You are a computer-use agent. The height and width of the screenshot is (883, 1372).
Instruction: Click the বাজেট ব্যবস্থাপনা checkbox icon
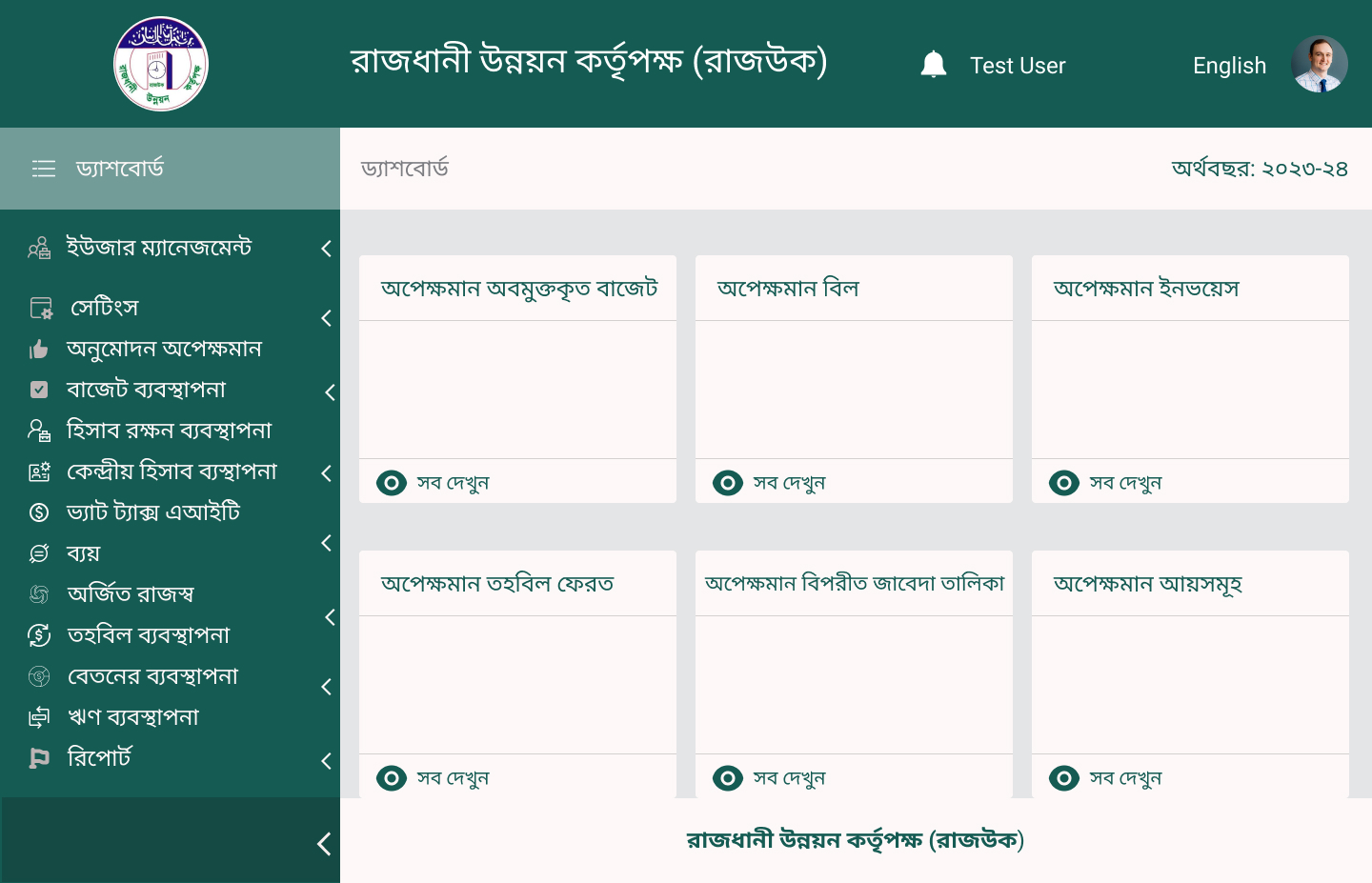[39, 390]
